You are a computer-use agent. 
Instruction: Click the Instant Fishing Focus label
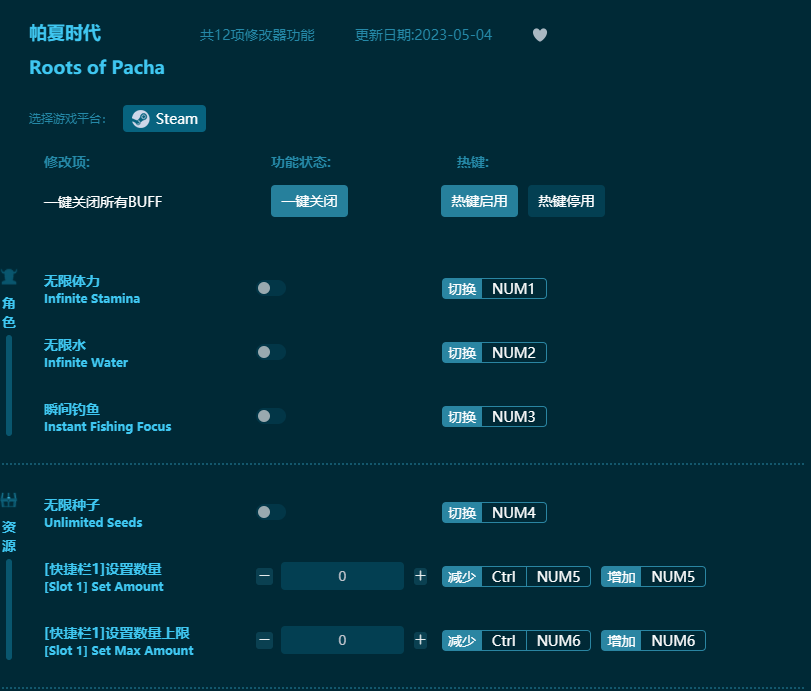[x=108, y=427]
